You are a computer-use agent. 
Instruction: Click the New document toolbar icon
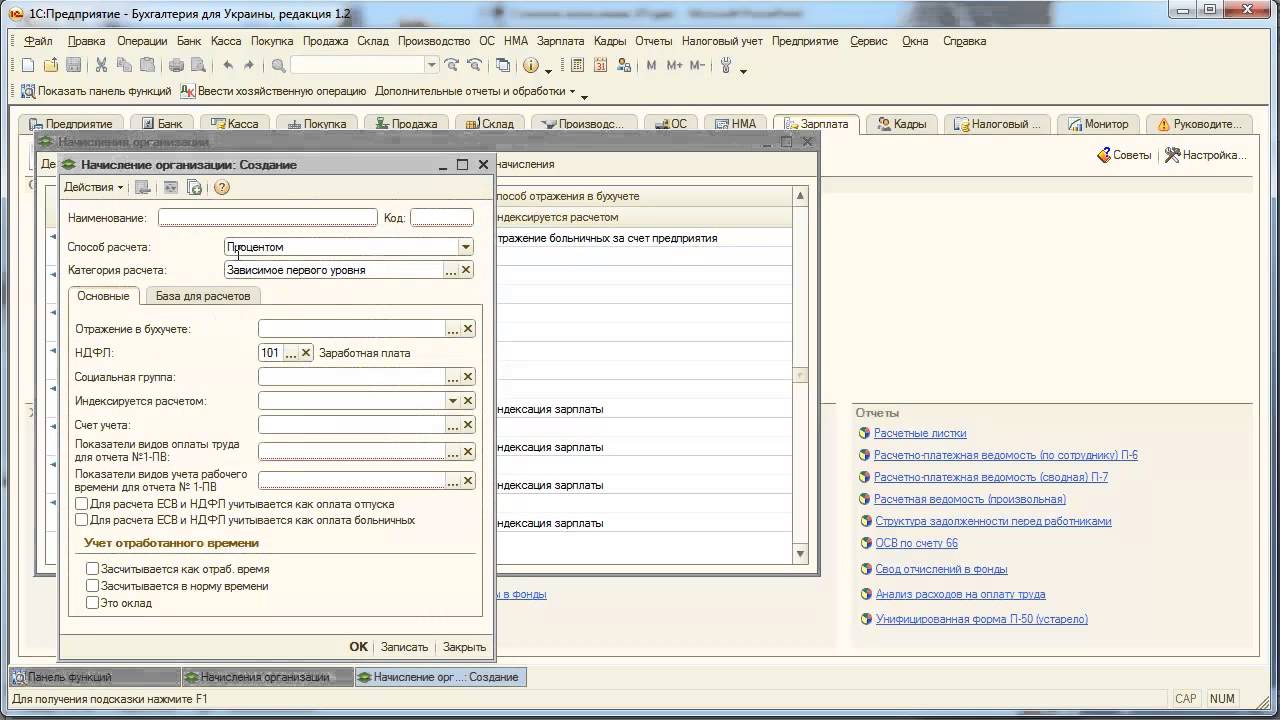coord(28,65)
